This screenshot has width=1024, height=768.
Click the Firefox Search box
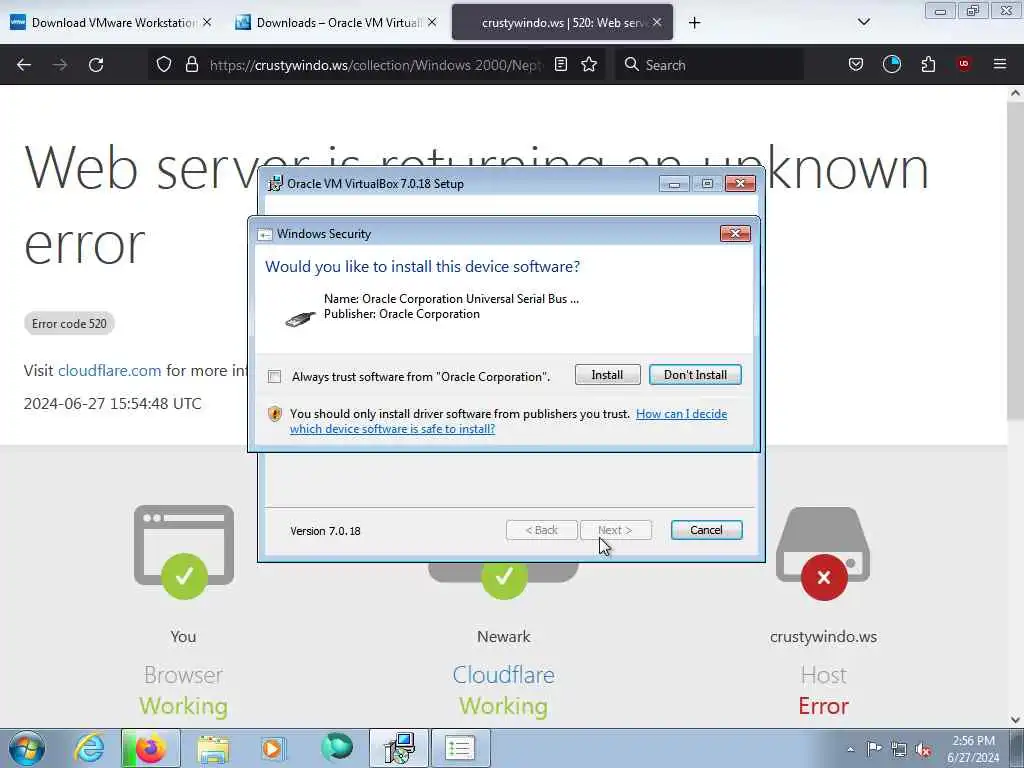coord(709,65)
